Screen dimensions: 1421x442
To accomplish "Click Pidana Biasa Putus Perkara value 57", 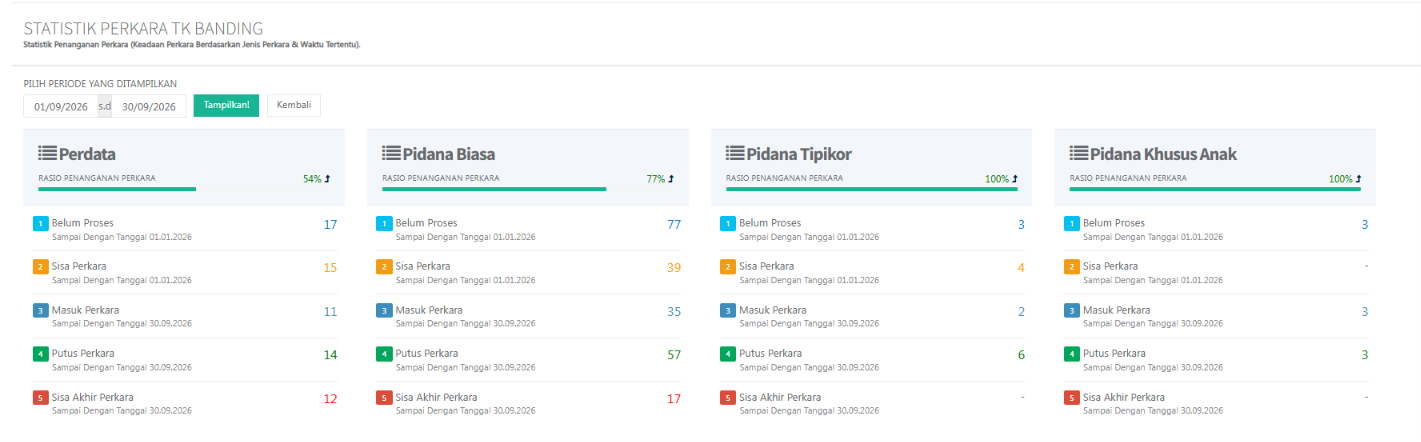I will click(674, 355).
